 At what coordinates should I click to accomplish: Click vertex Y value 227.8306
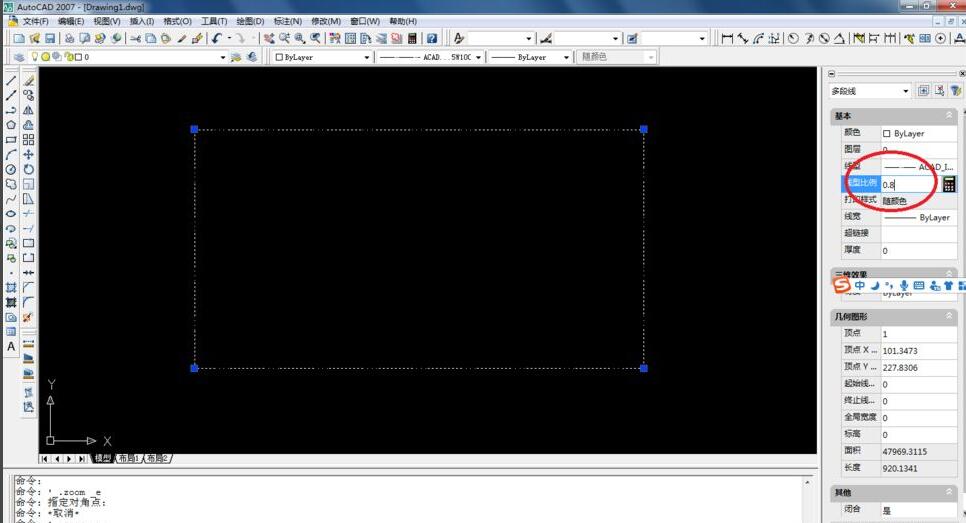click(x=919, y=367)
